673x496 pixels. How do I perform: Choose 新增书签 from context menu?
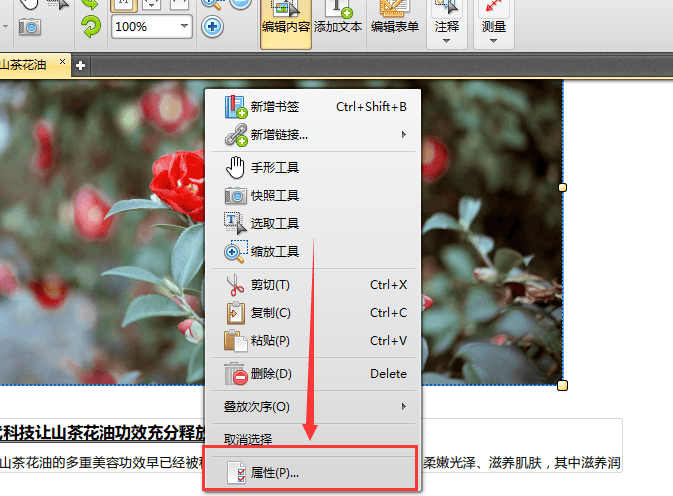[x=315, y=107]
